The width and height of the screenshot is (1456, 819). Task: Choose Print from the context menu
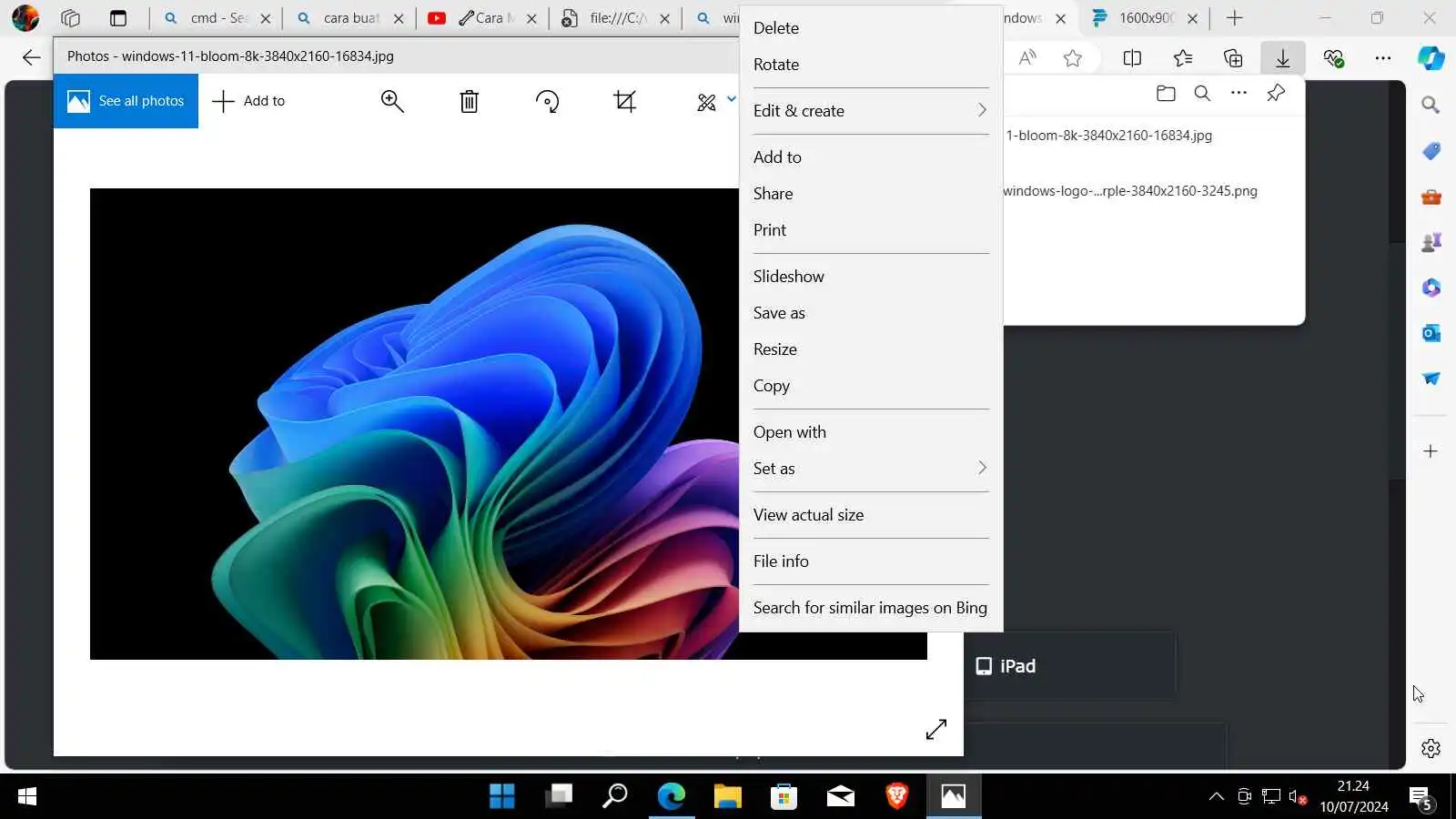click(x=770, y=229)
